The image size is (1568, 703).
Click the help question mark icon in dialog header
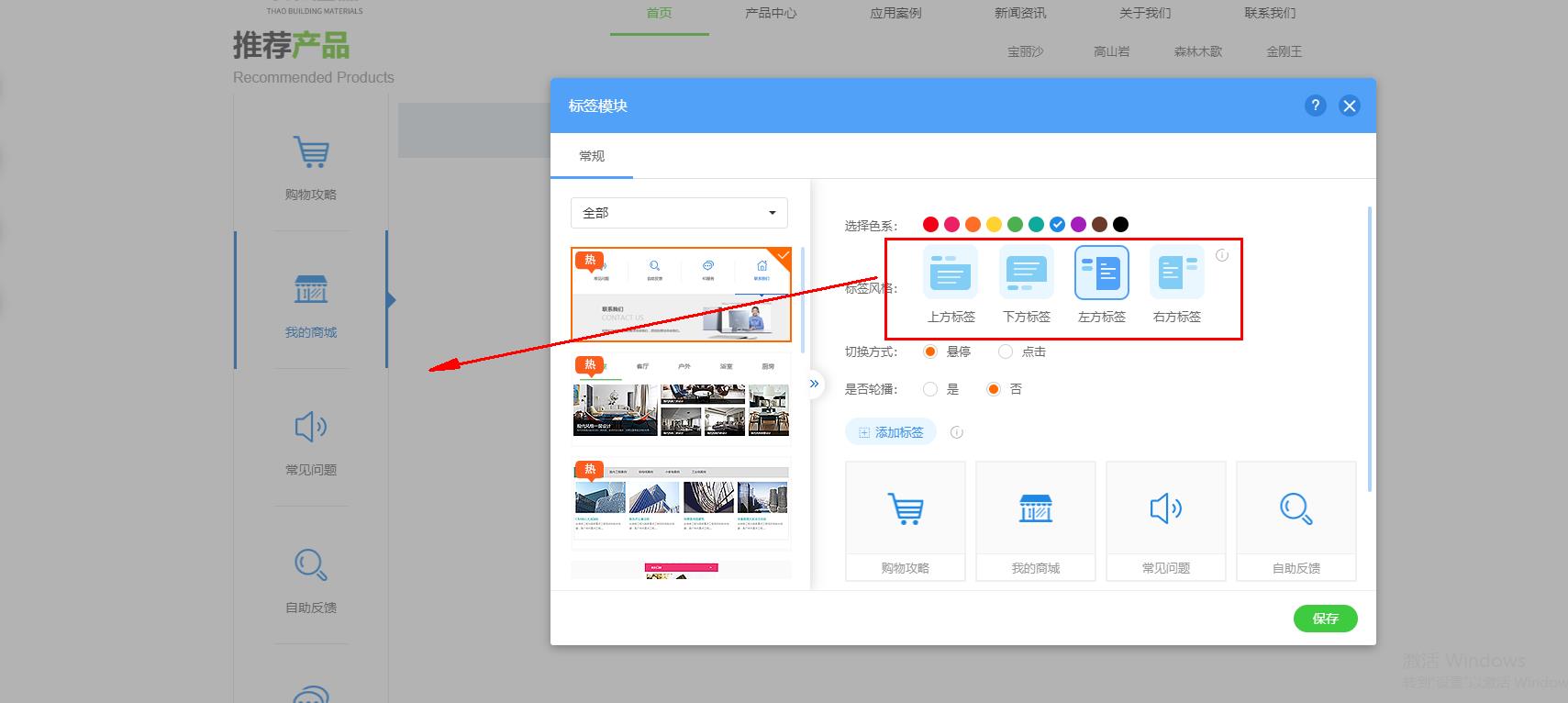coord(1315,106)
